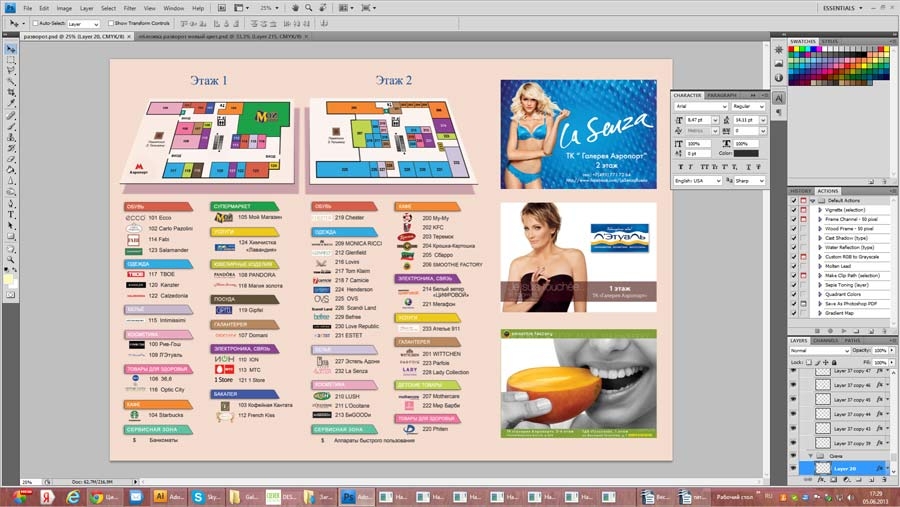Lock all icon in Layers panel
Viewport: 900px width, 507px height.
(835, 362)
